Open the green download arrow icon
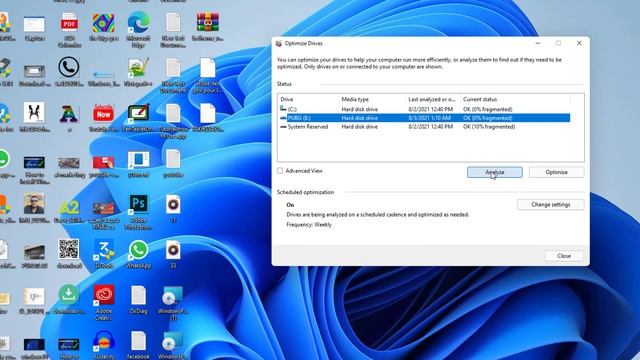The width and height of the screenshot is (640, 360). (x=69, y=295)
